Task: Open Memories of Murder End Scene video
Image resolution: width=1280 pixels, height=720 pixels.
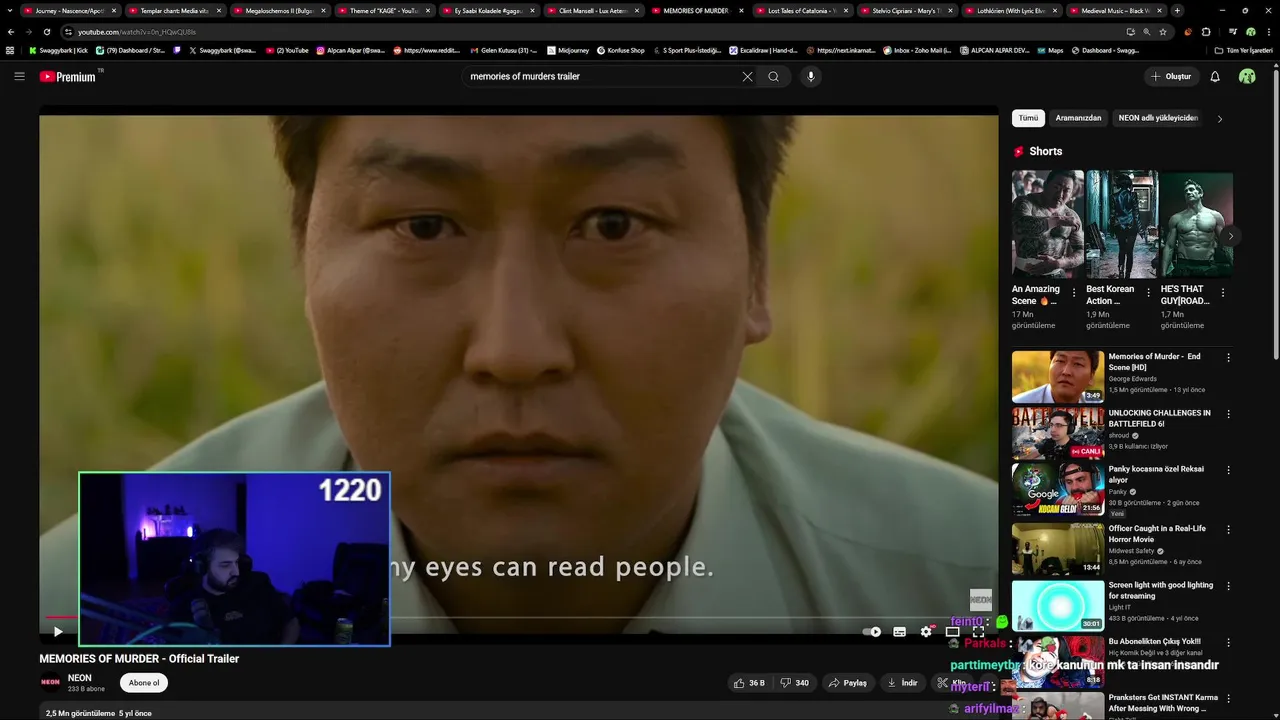Action: tap(1058, 376)
